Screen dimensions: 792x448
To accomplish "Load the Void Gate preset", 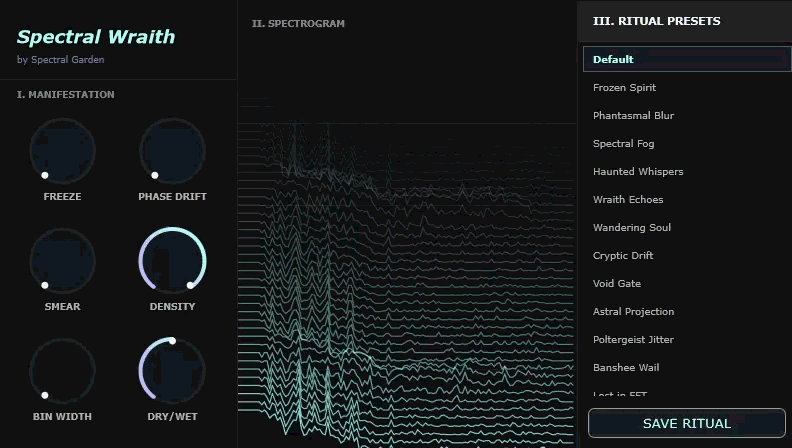I will coord(687,283).
